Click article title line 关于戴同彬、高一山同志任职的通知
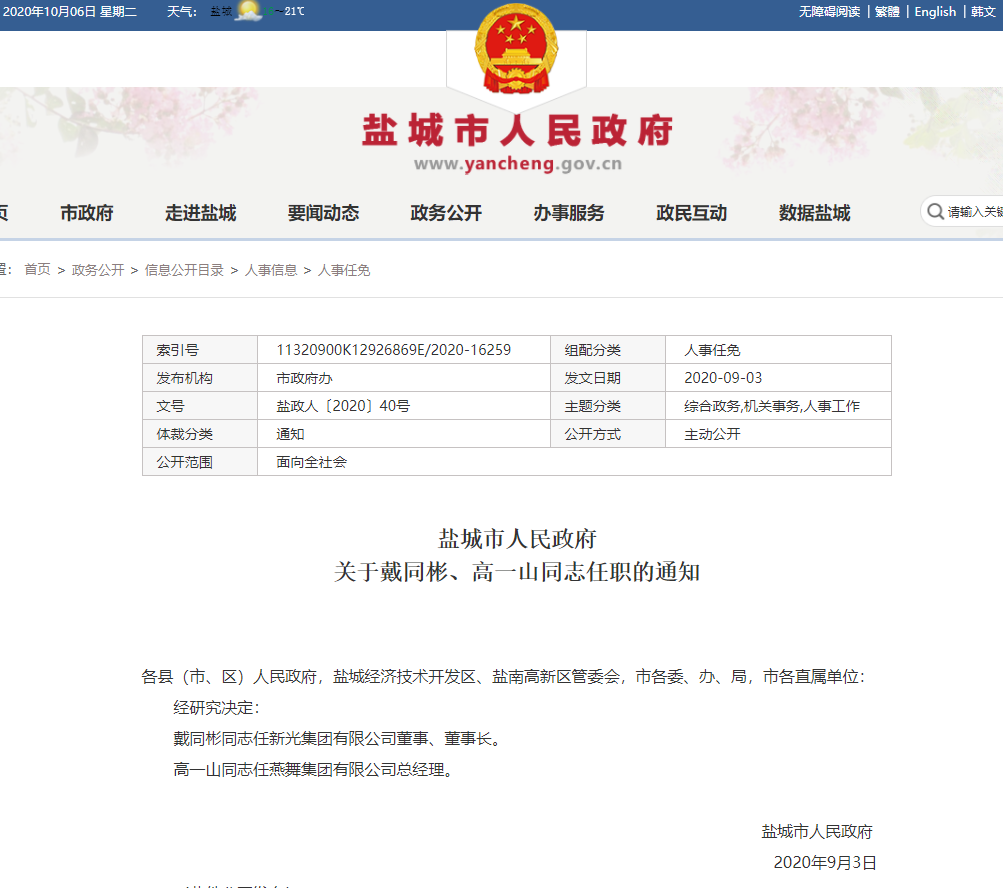The width and height of the screenshot is (1003, 888). point(517,572)
